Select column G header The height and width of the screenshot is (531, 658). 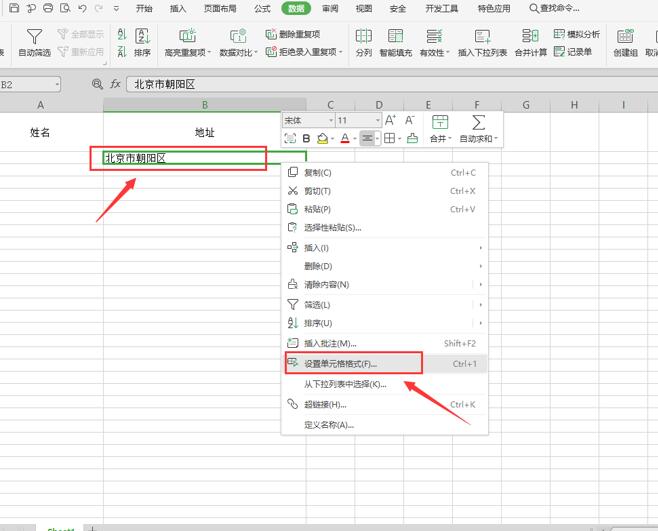pos(526,105)
